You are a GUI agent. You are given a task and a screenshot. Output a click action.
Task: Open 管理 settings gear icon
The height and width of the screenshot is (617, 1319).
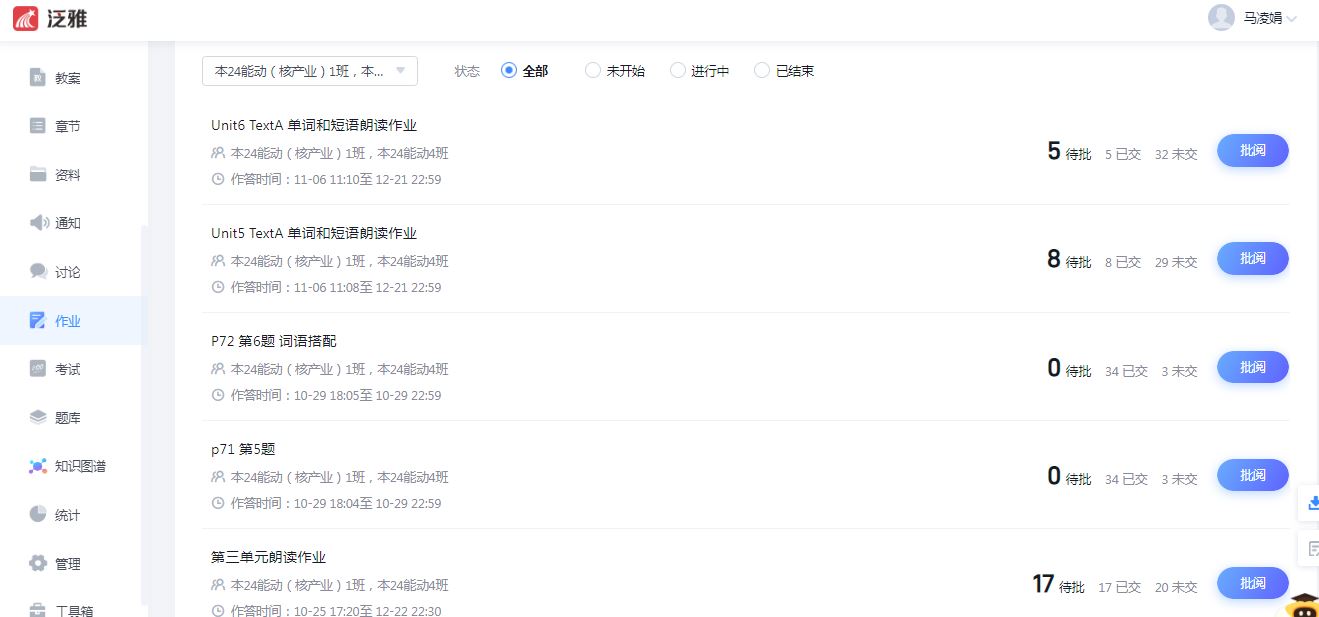click(38, 564)
